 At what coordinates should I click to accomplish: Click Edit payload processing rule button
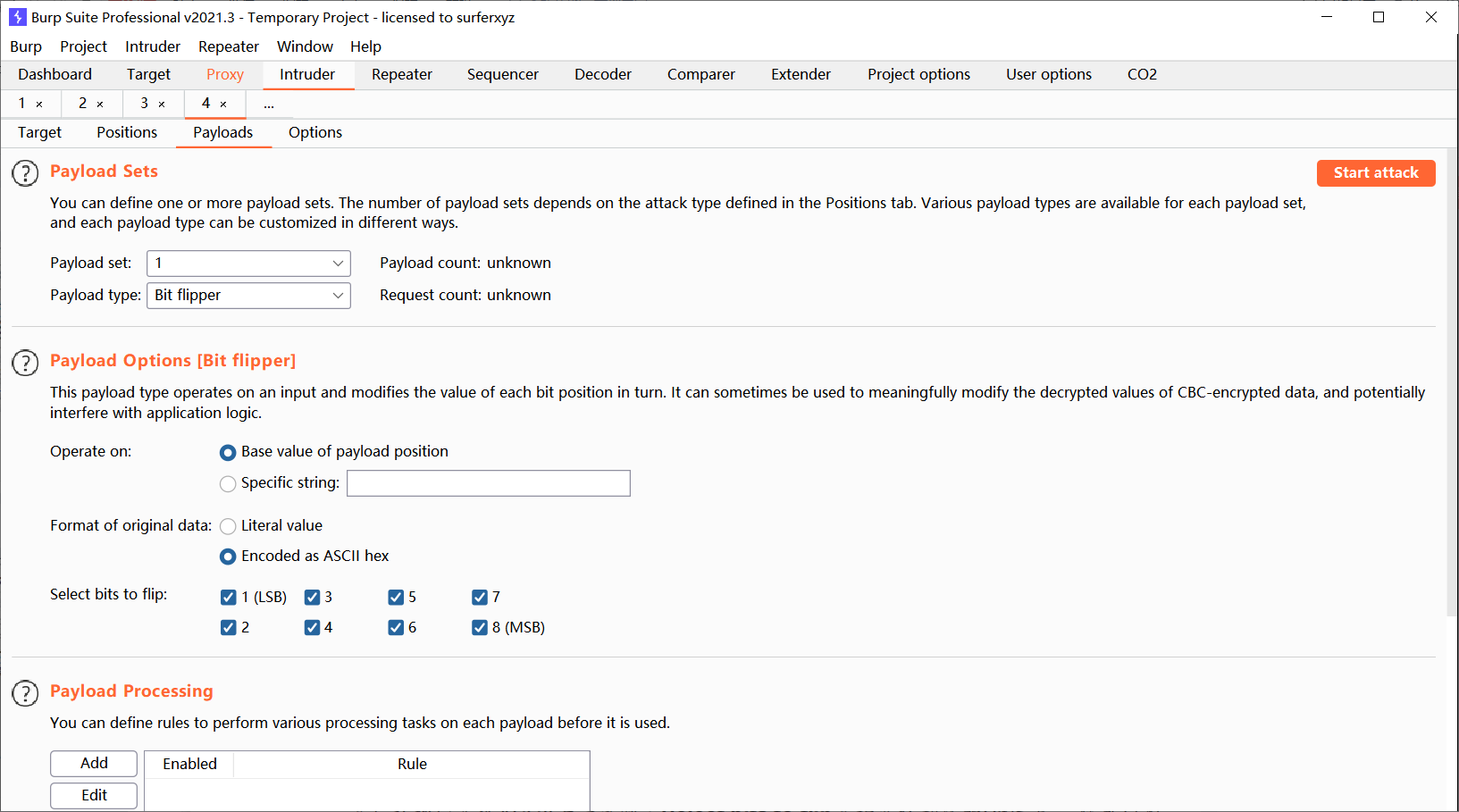click(x=94, y=796)
